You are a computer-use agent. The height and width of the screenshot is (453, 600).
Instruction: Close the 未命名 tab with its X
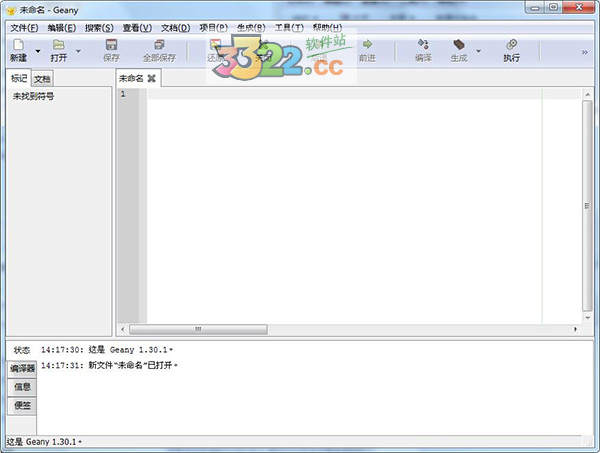click(152, 79)
